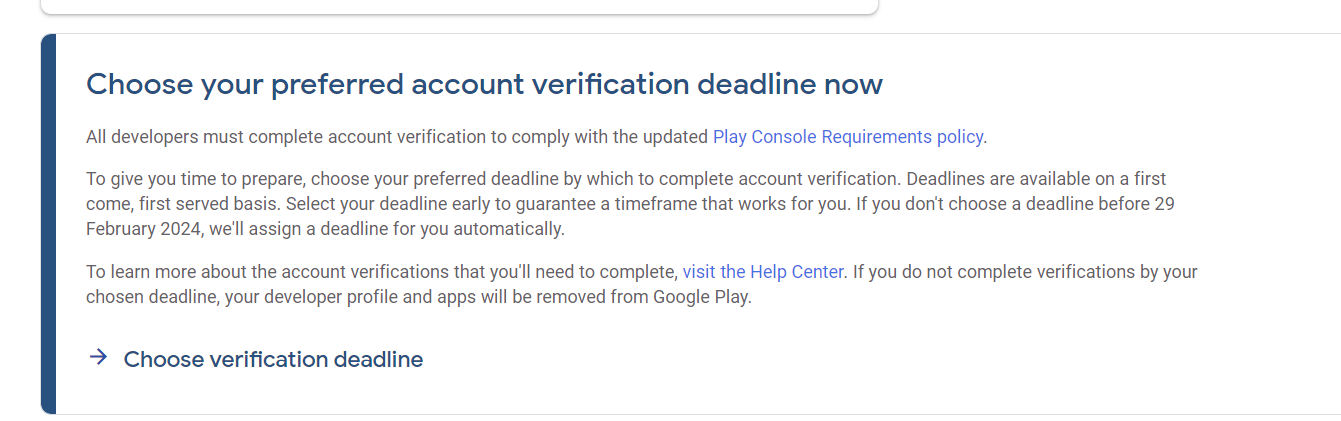1341x421 pixels.
Task: Click the Google Play text in the last paragraph
Action: coord(701,297)
